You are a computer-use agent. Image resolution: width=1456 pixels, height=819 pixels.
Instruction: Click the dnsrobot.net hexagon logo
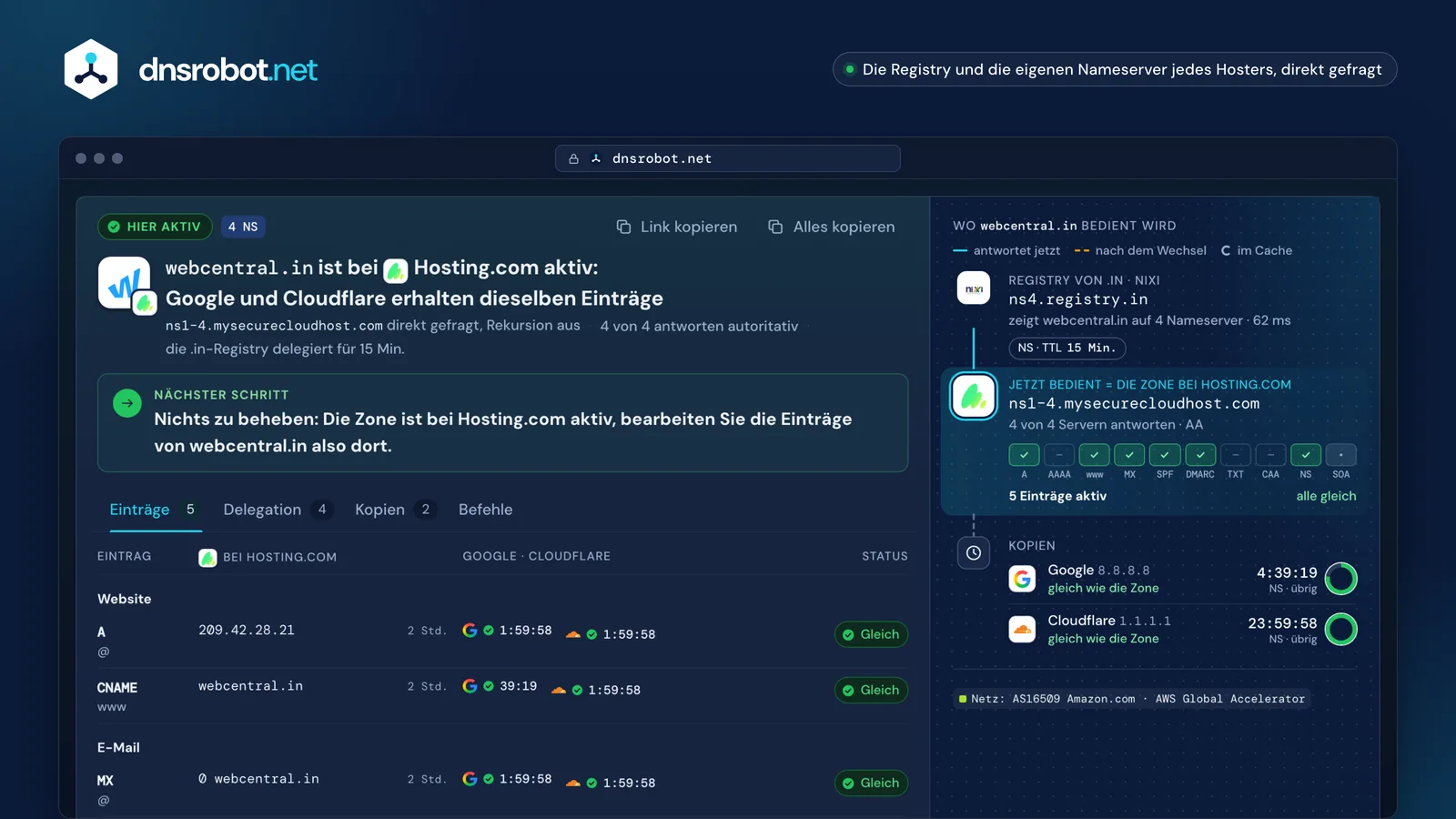pos(91,69)
